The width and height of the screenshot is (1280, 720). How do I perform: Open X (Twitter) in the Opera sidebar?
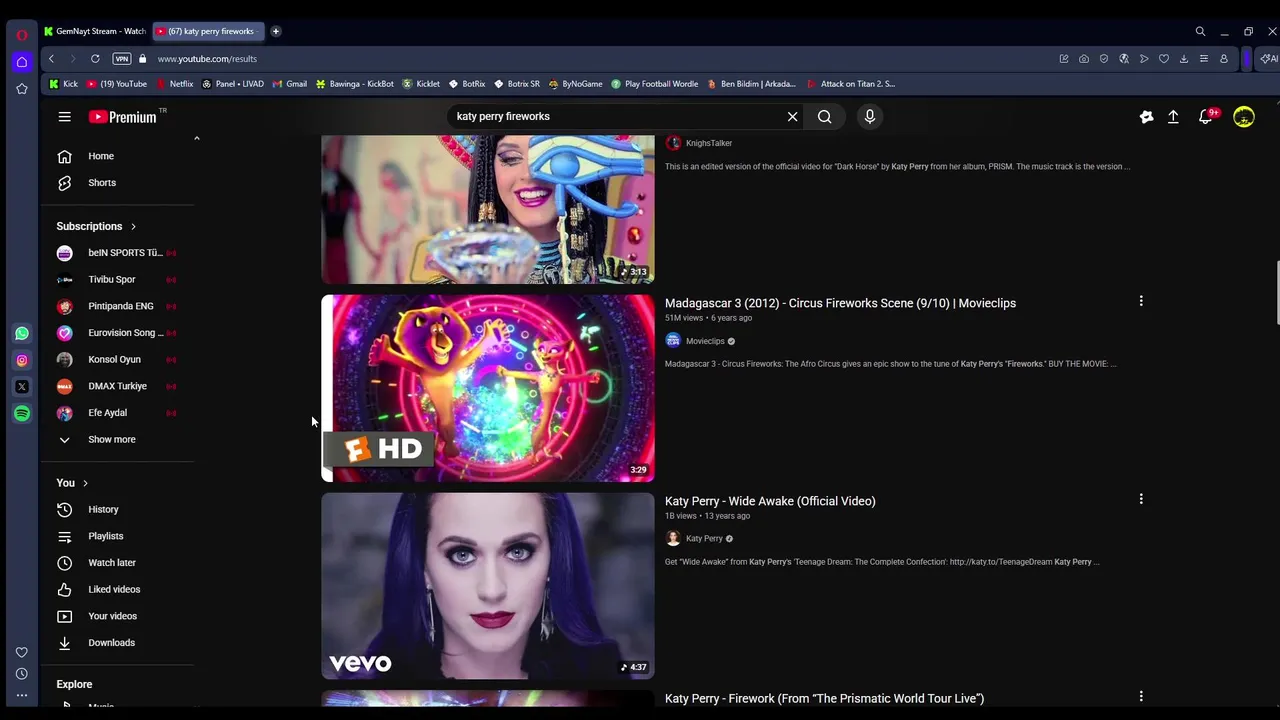click(22, 386)
